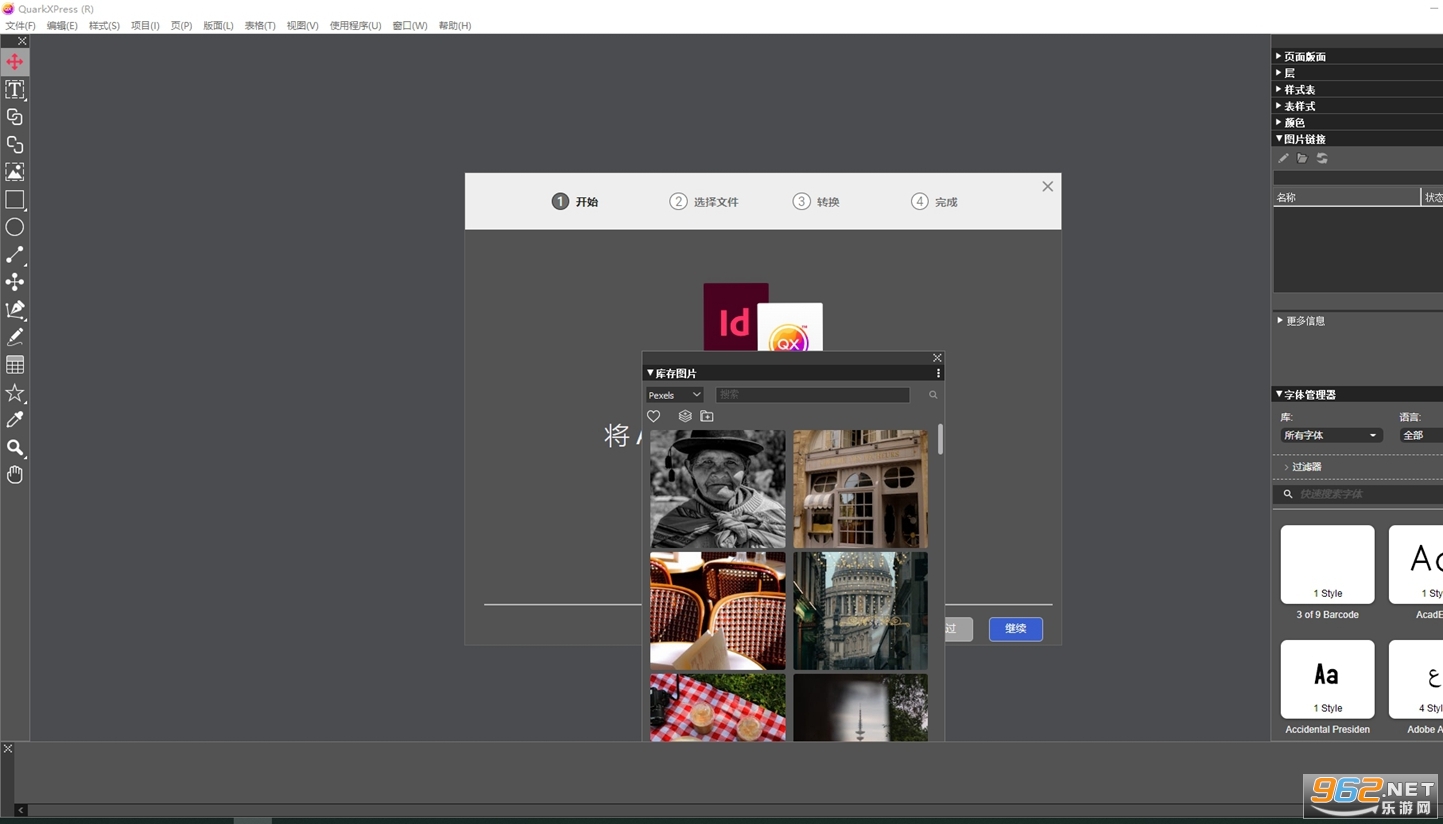The width and height of the screenshot is (1443, 824).
Task: Click the stock images vertical scrollbar
Action: point(940,440)
